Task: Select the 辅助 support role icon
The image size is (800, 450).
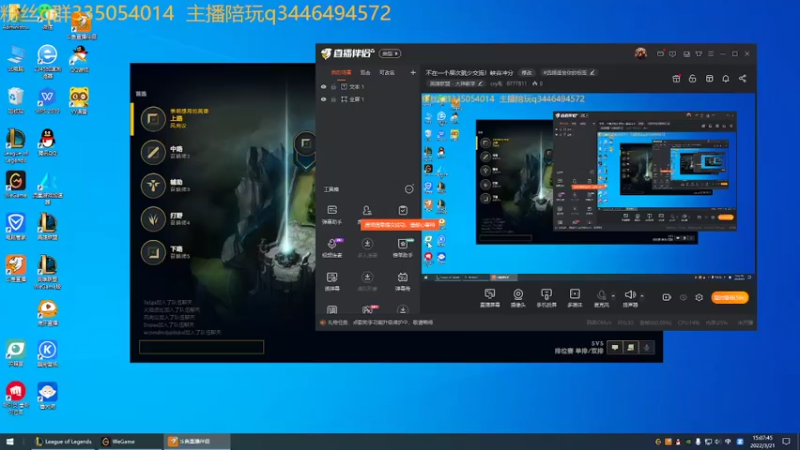Action: click(153, 185)
